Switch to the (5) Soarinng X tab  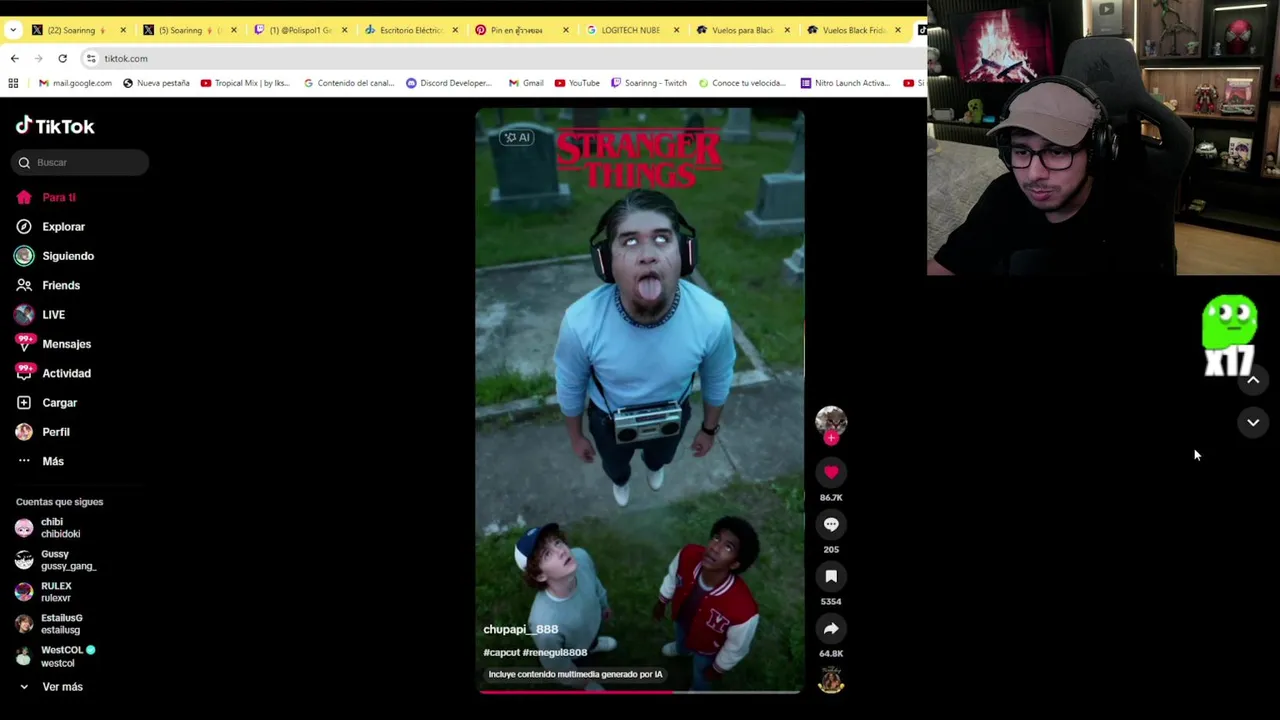[x=188, y=30]
